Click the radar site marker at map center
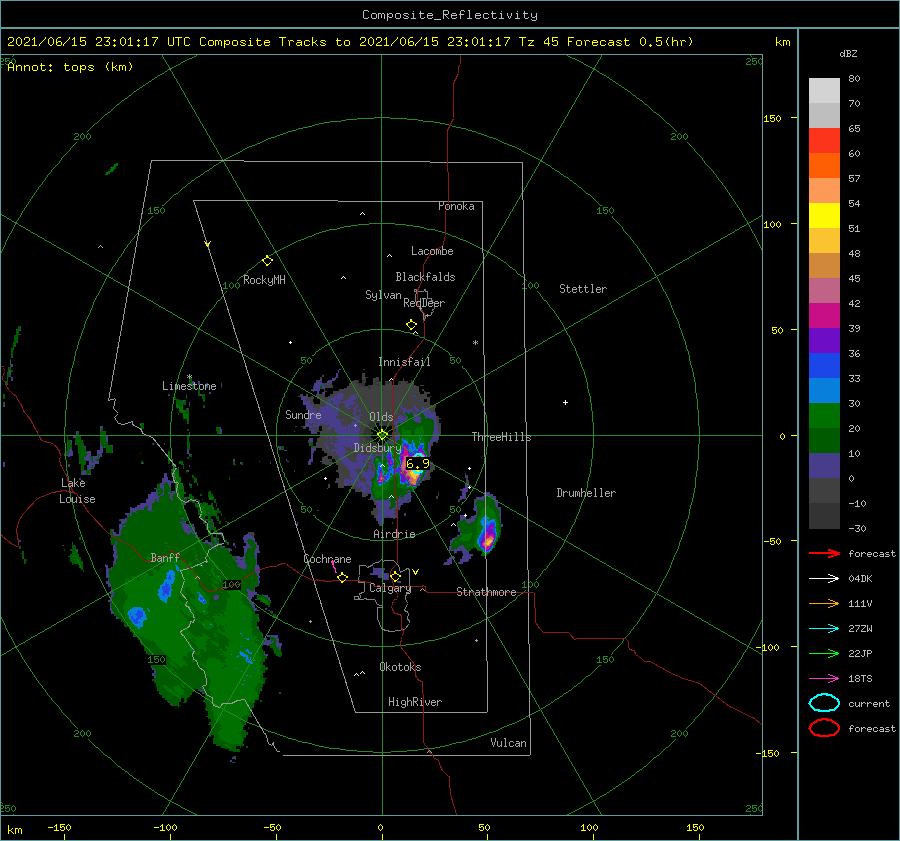 click(x=382, y=435)
